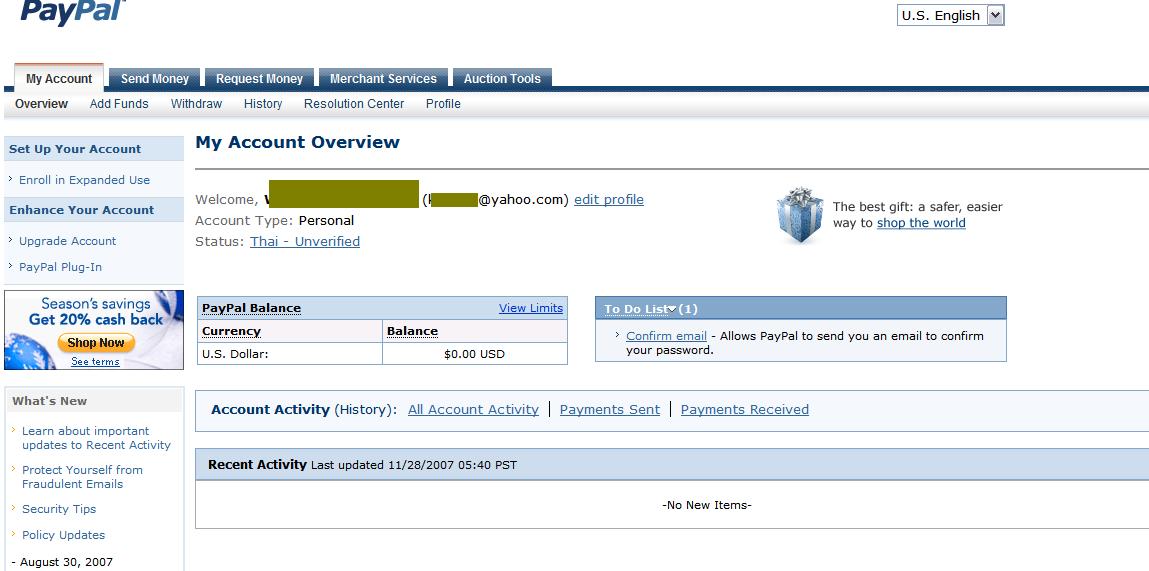Click the PayPal Balance header
The width and height of the screenshot is (1149, 571).
(x=251, y=309)
